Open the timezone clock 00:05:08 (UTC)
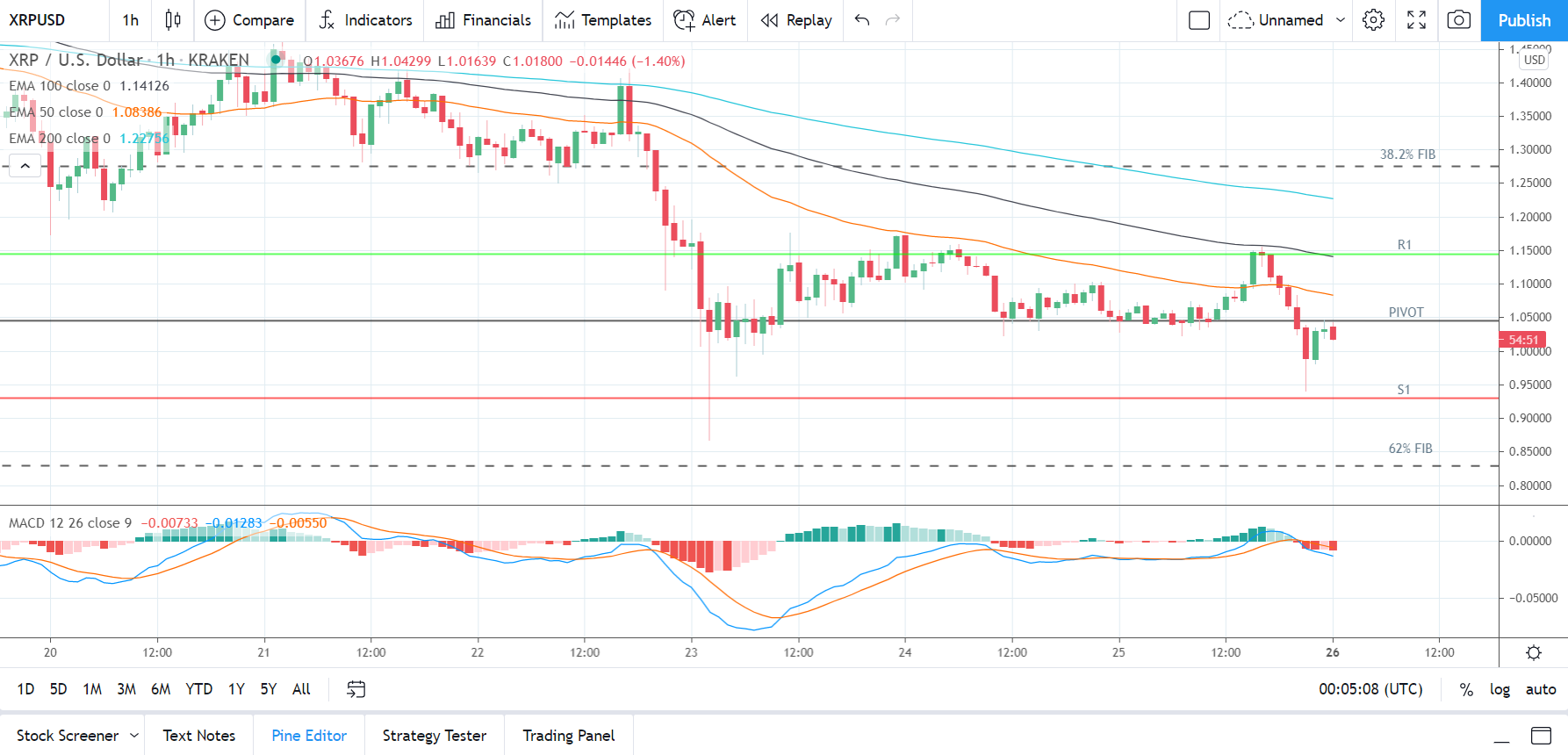 [x=1370, y=689]
